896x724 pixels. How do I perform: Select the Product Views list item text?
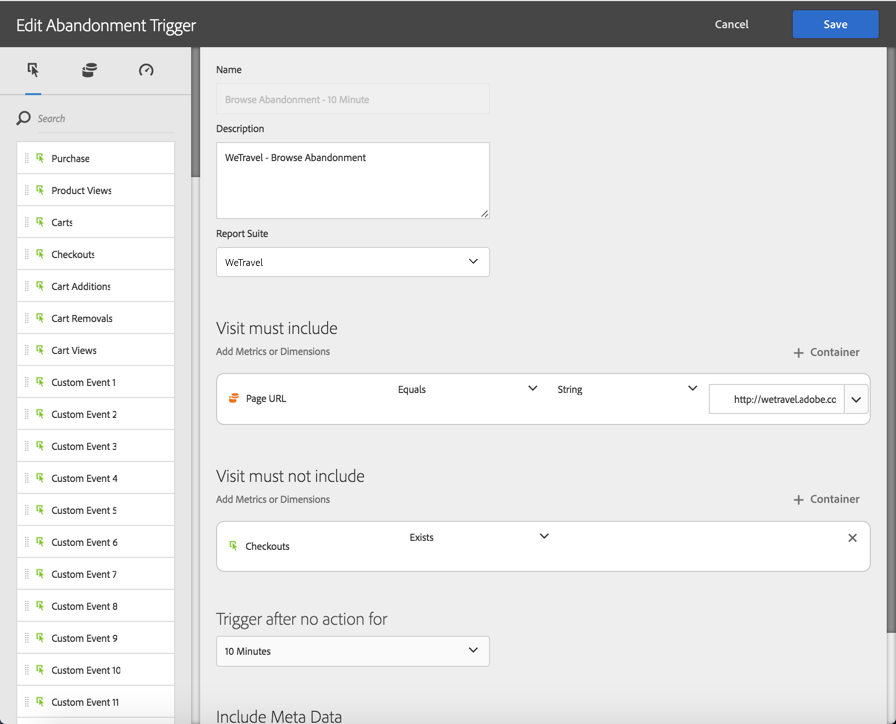point(82,190)
